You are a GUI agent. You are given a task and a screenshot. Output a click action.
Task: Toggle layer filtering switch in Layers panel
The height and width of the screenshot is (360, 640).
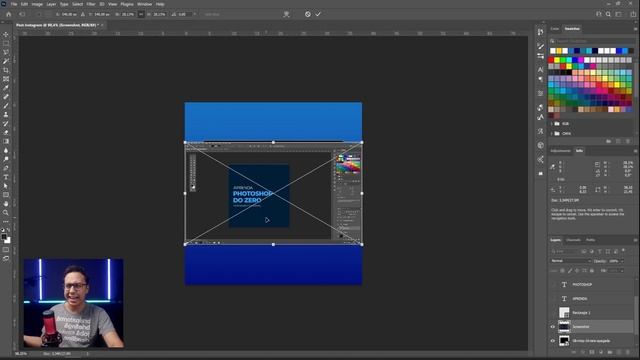click(x=623, y=251)
